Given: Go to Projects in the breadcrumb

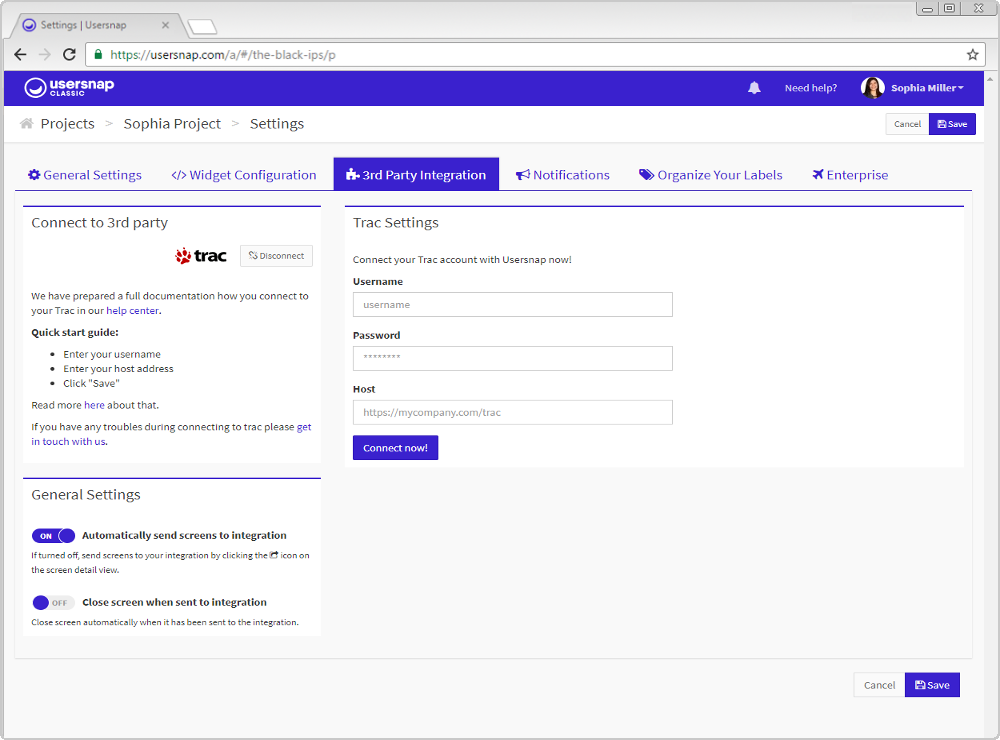Looking at the screenshot, I should click(68, 124).
